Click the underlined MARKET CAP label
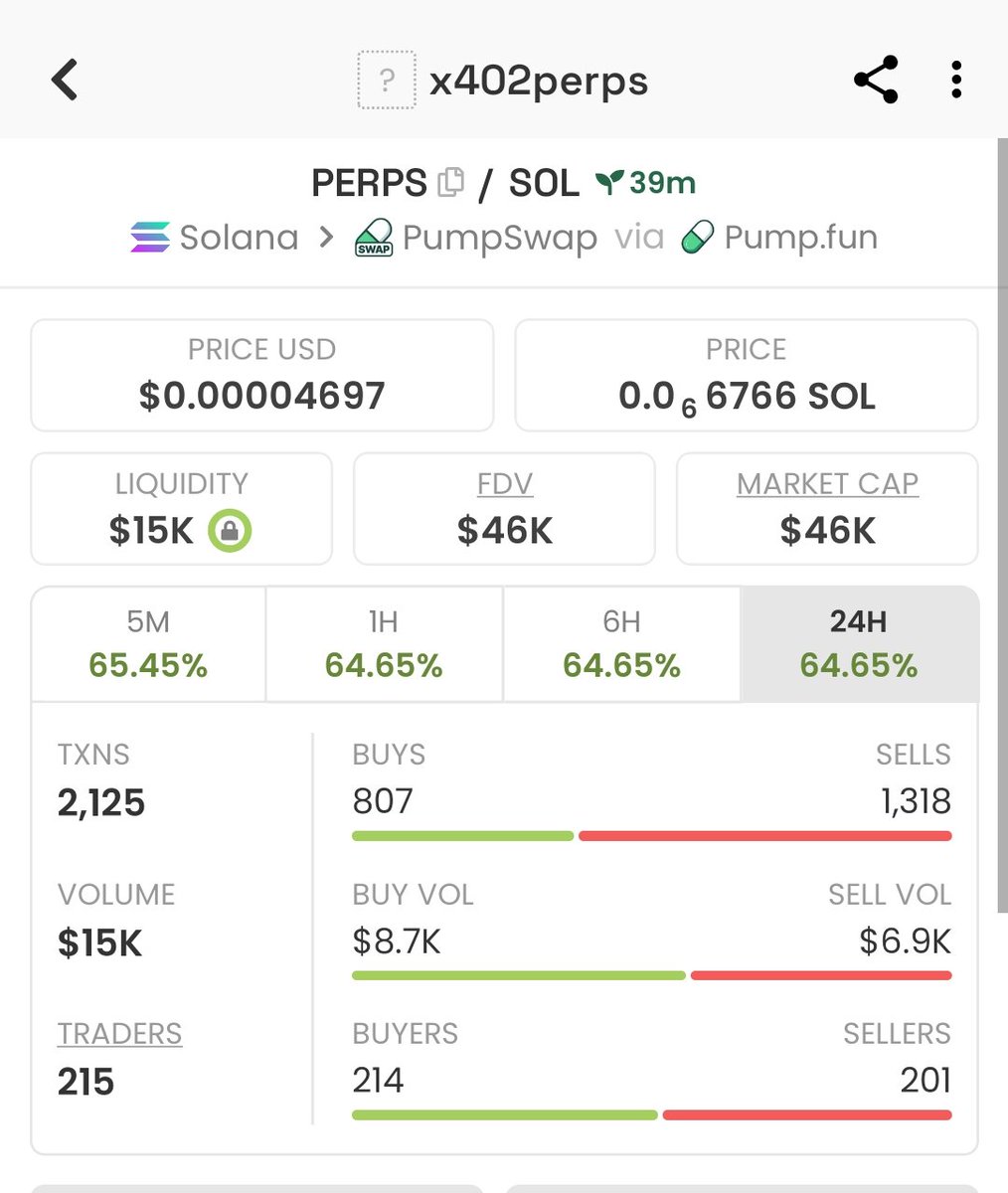This screenshot has width=1008, height=1193. tap(827, 484)
